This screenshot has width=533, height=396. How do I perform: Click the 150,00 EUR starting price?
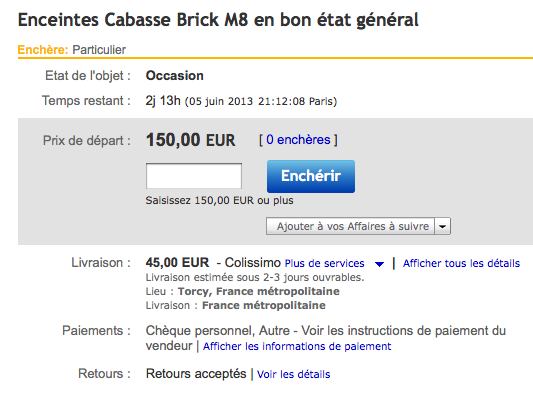190,140
